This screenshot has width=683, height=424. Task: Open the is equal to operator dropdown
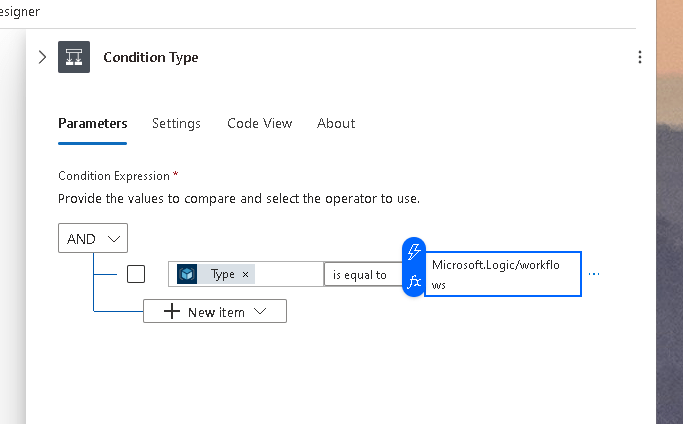tap(363, 275)
